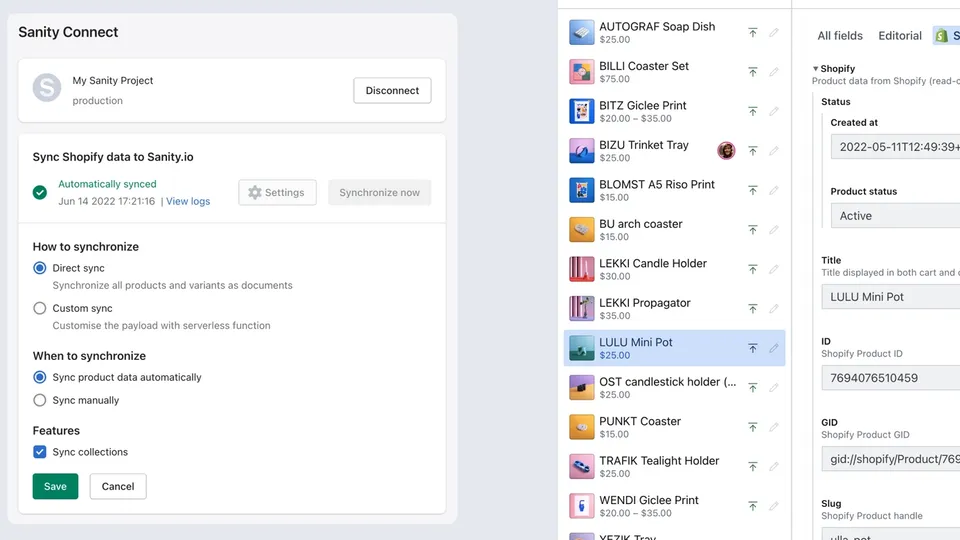Click publish arrow icon for WENDI Giclee Print
This screenshot has width=960, height=540.
point(752,506)
